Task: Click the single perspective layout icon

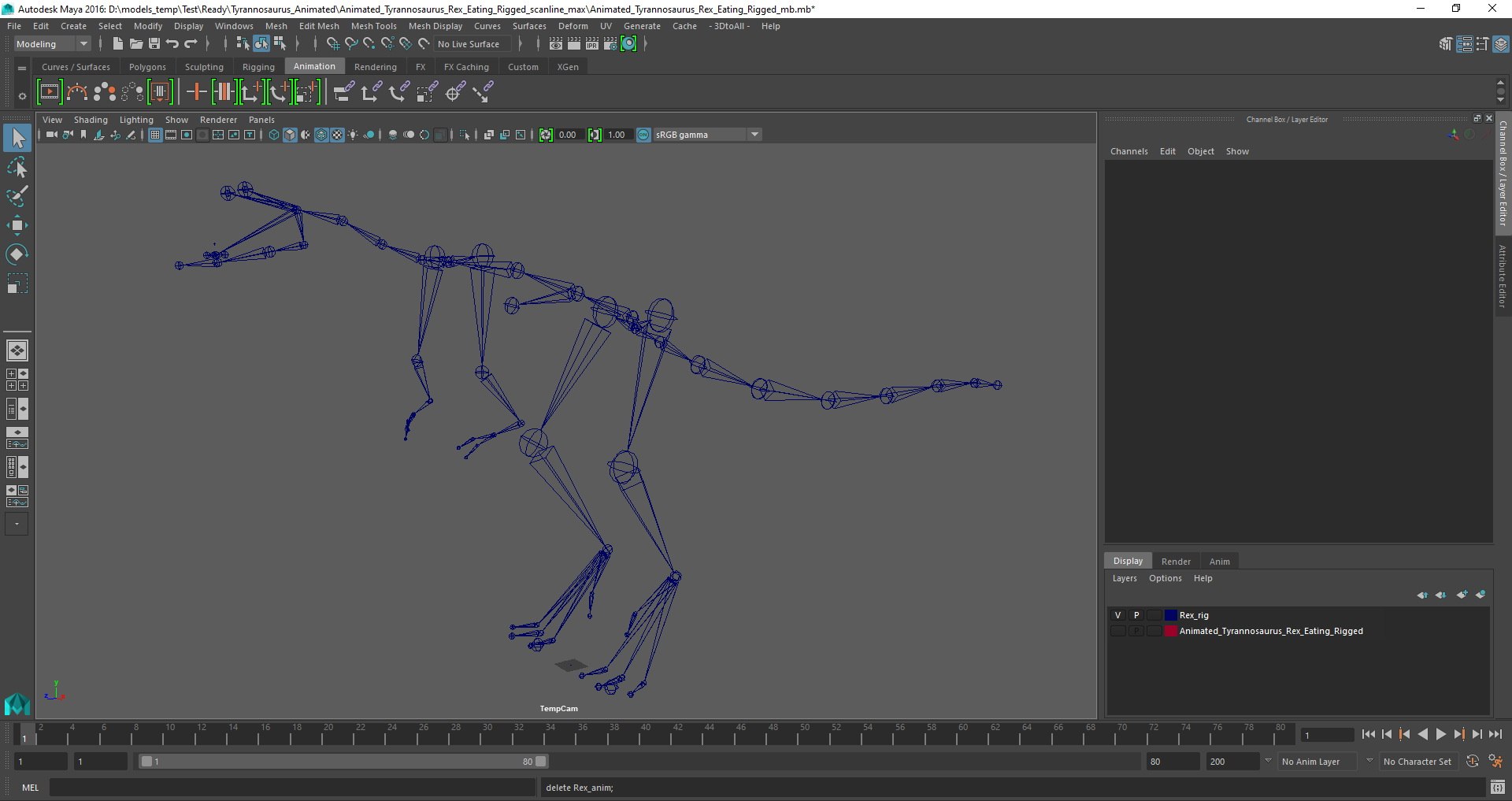Action: [x=17, y=350]
